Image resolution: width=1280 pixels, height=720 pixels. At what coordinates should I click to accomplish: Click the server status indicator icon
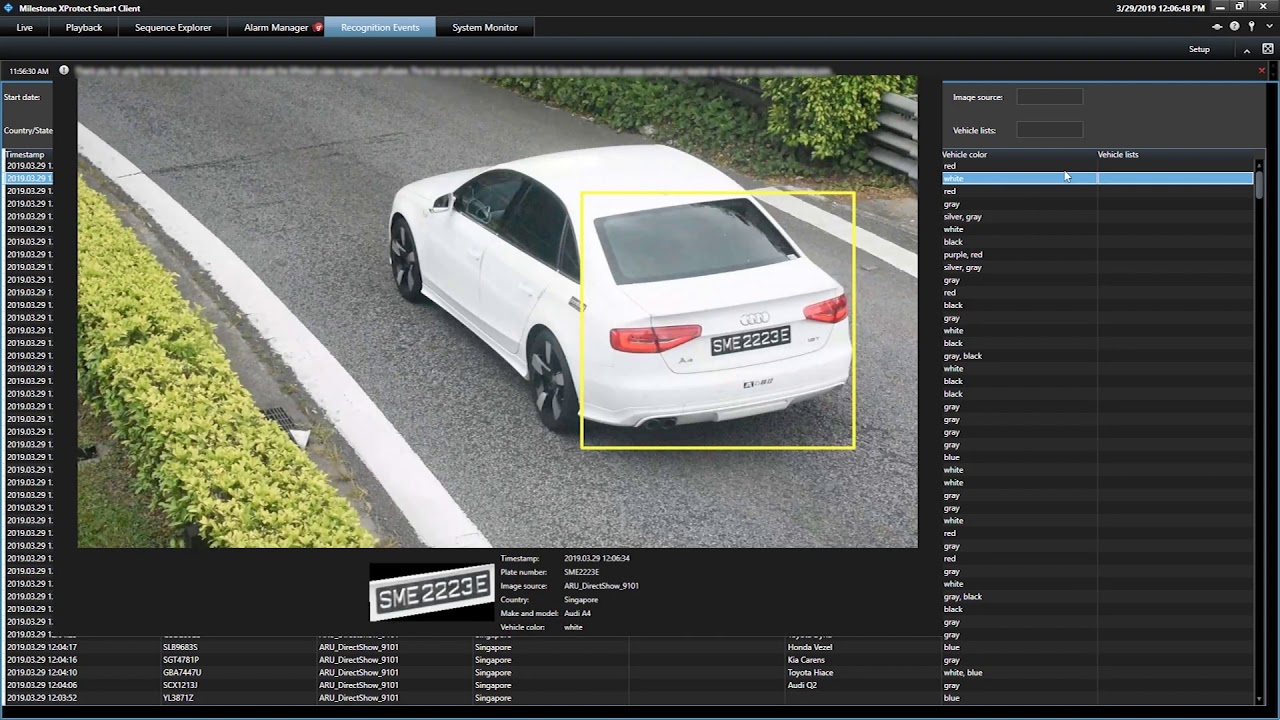tap(1217, 27)
